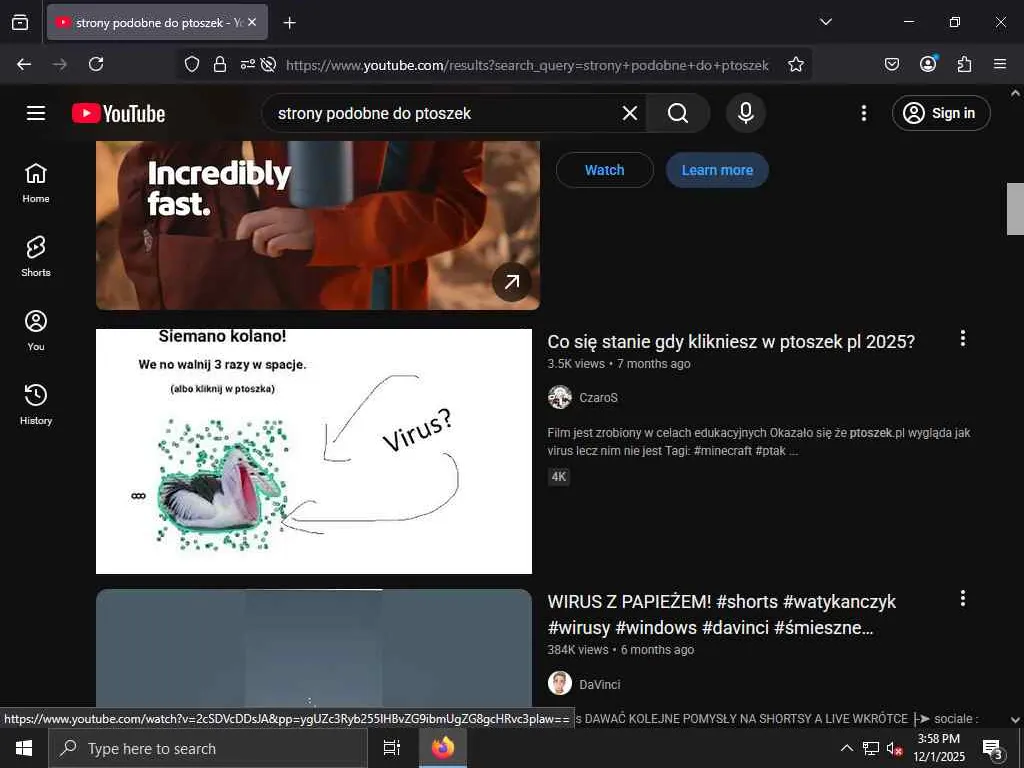Click the page vertical scrollbar thumb

[x=1014, y=209]
